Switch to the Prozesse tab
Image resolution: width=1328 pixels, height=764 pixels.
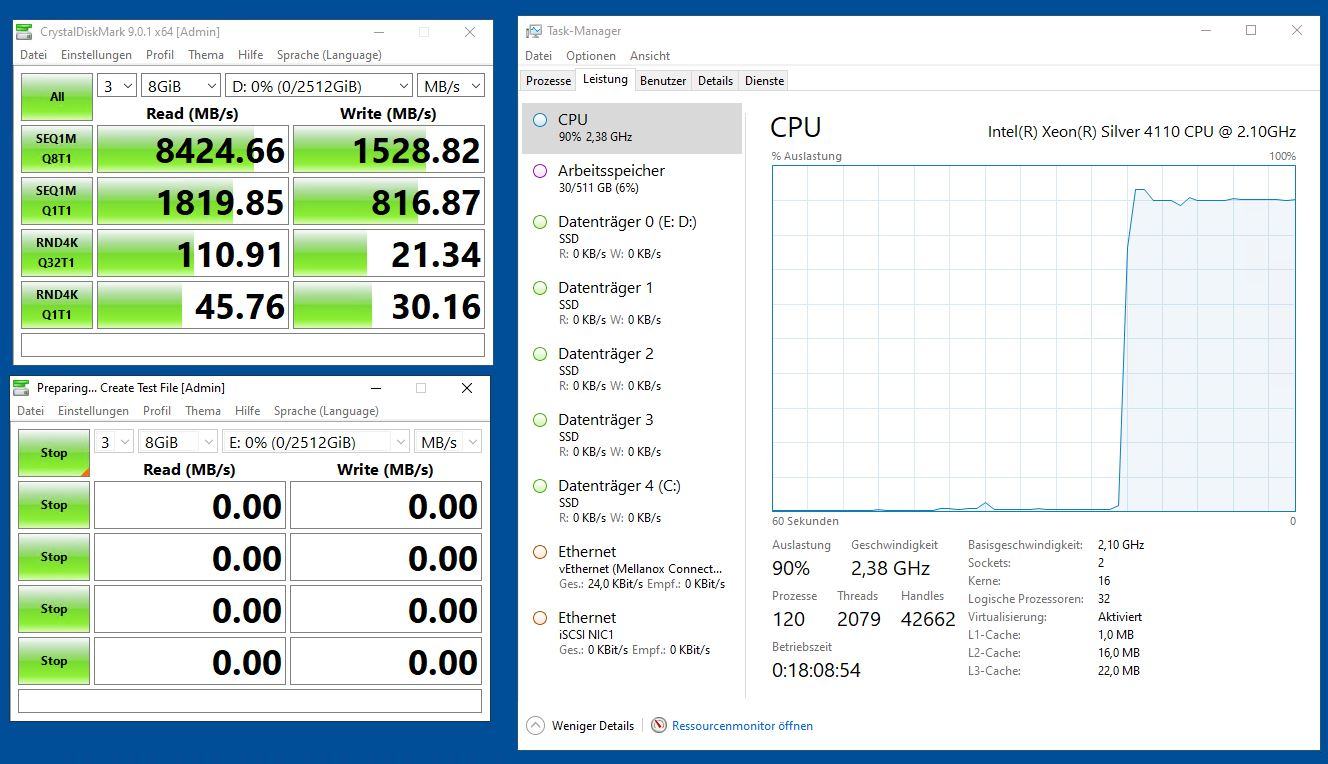tap(547, 80)
